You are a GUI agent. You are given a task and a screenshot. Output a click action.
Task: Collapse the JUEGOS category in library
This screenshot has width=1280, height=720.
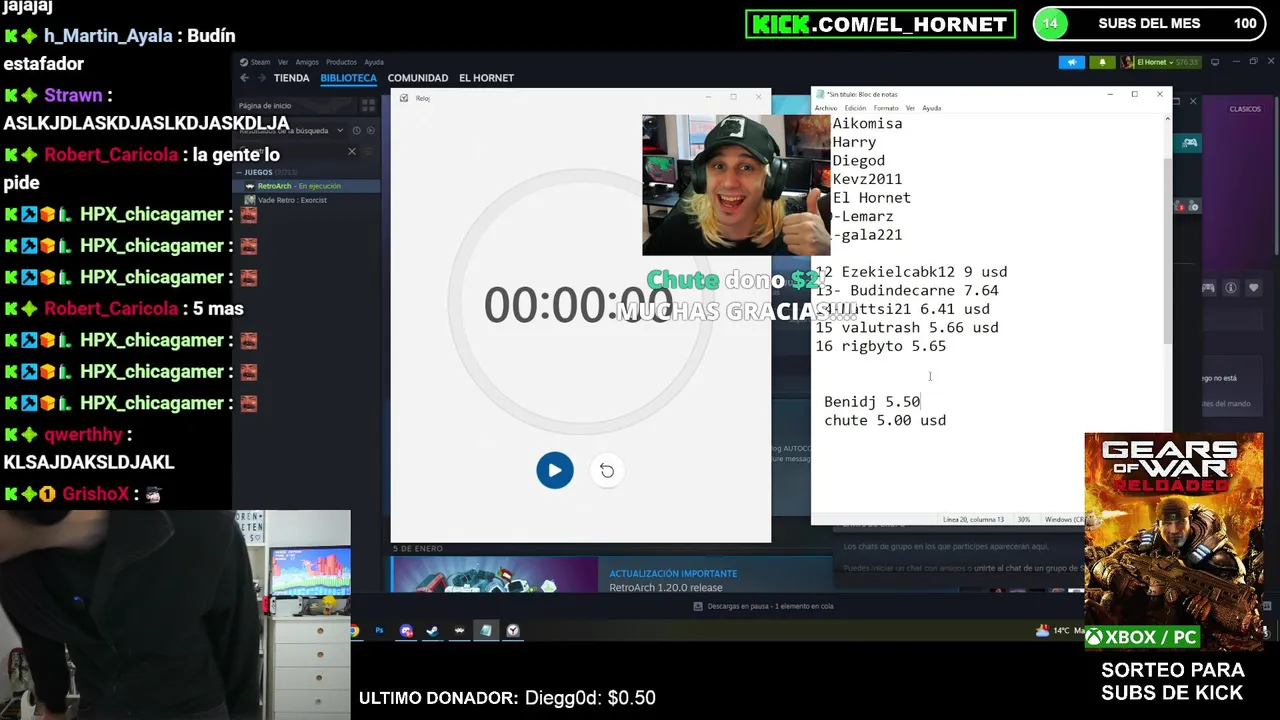pos(240,172)
